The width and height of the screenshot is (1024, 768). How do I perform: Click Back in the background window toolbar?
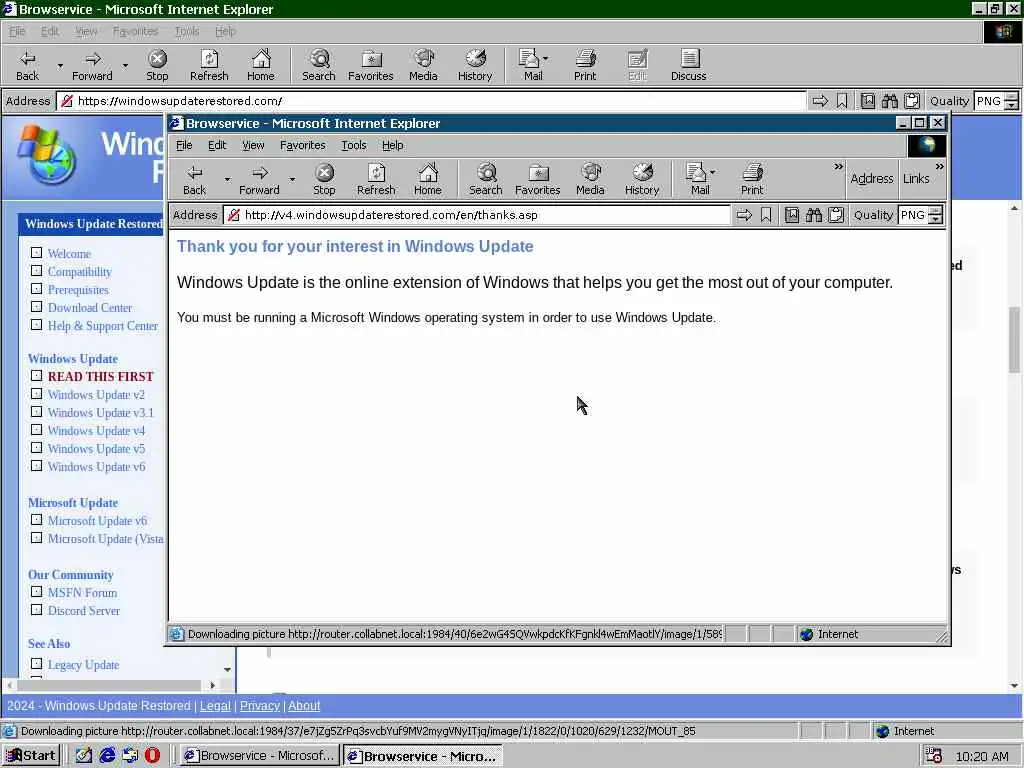click(27, 65)
